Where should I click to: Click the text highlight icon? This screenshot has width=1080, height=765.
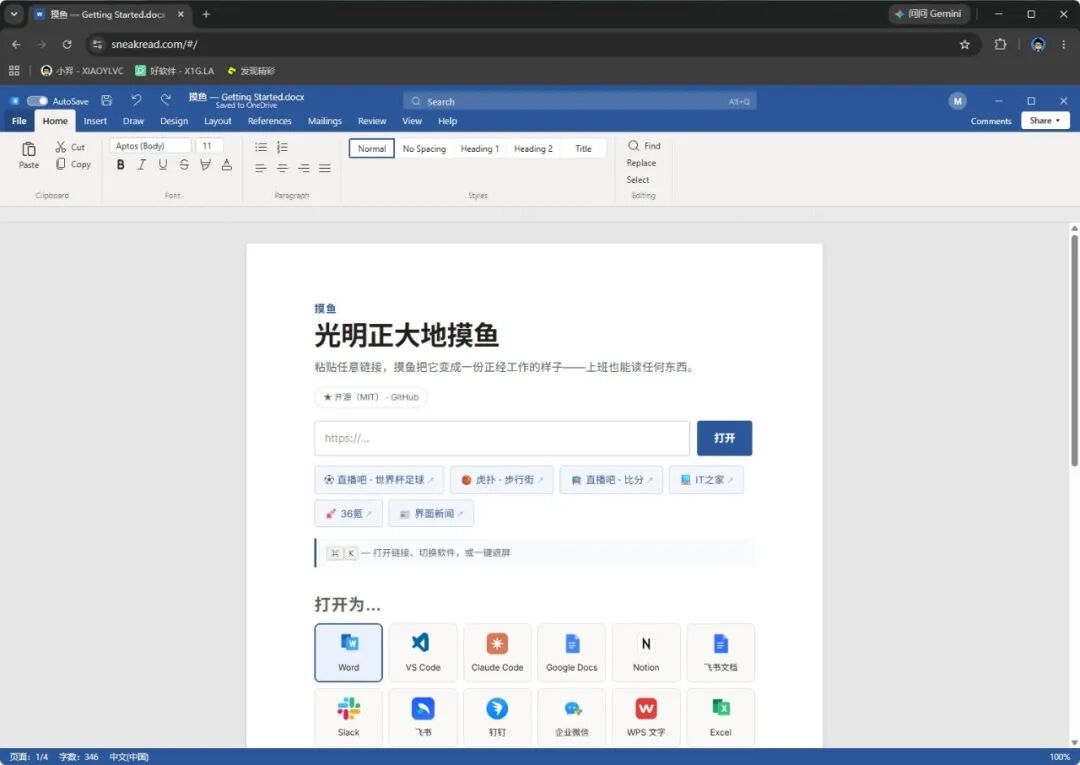point(205,165)
